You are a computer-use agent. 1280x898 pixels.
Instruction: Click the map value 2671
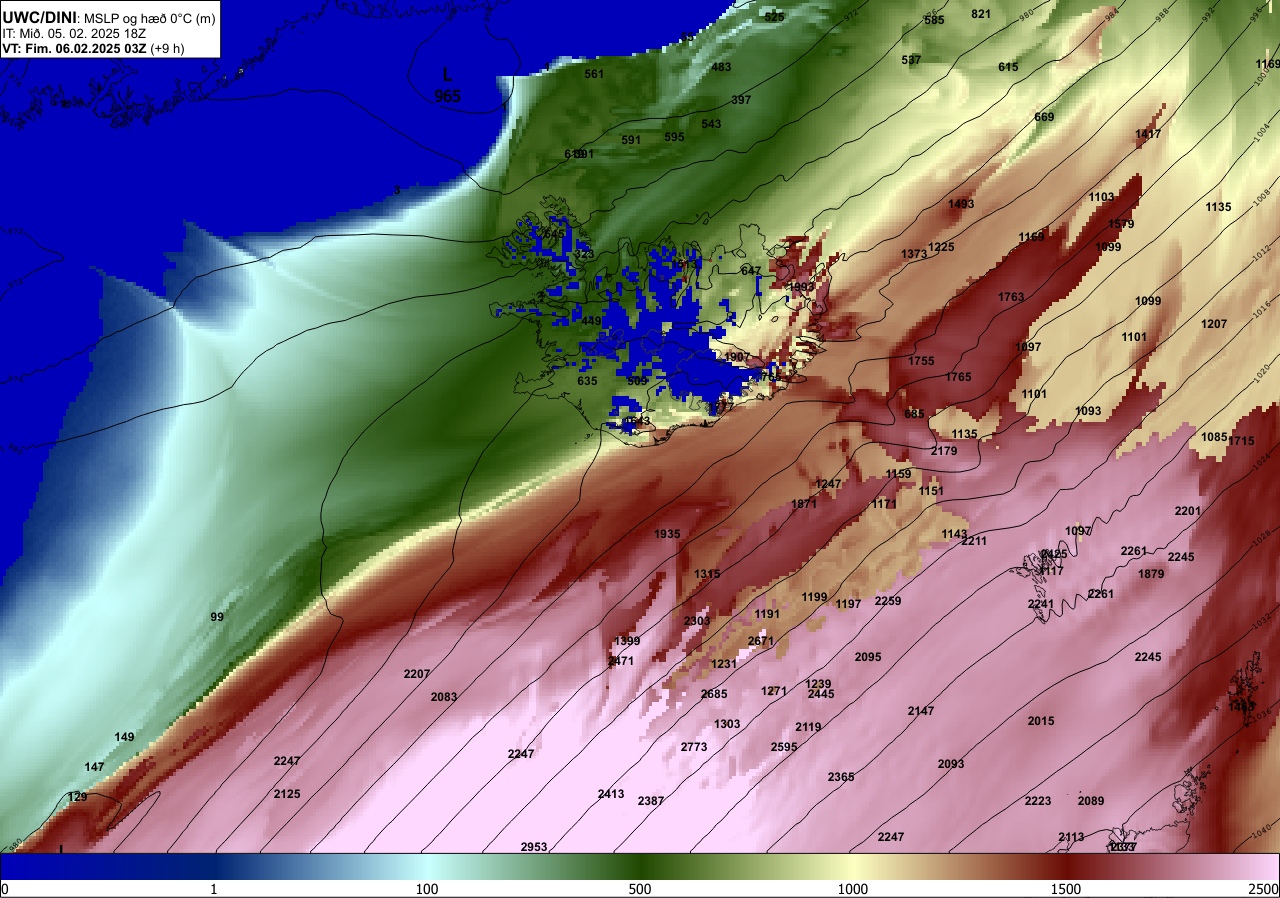(x=761, y=641)
